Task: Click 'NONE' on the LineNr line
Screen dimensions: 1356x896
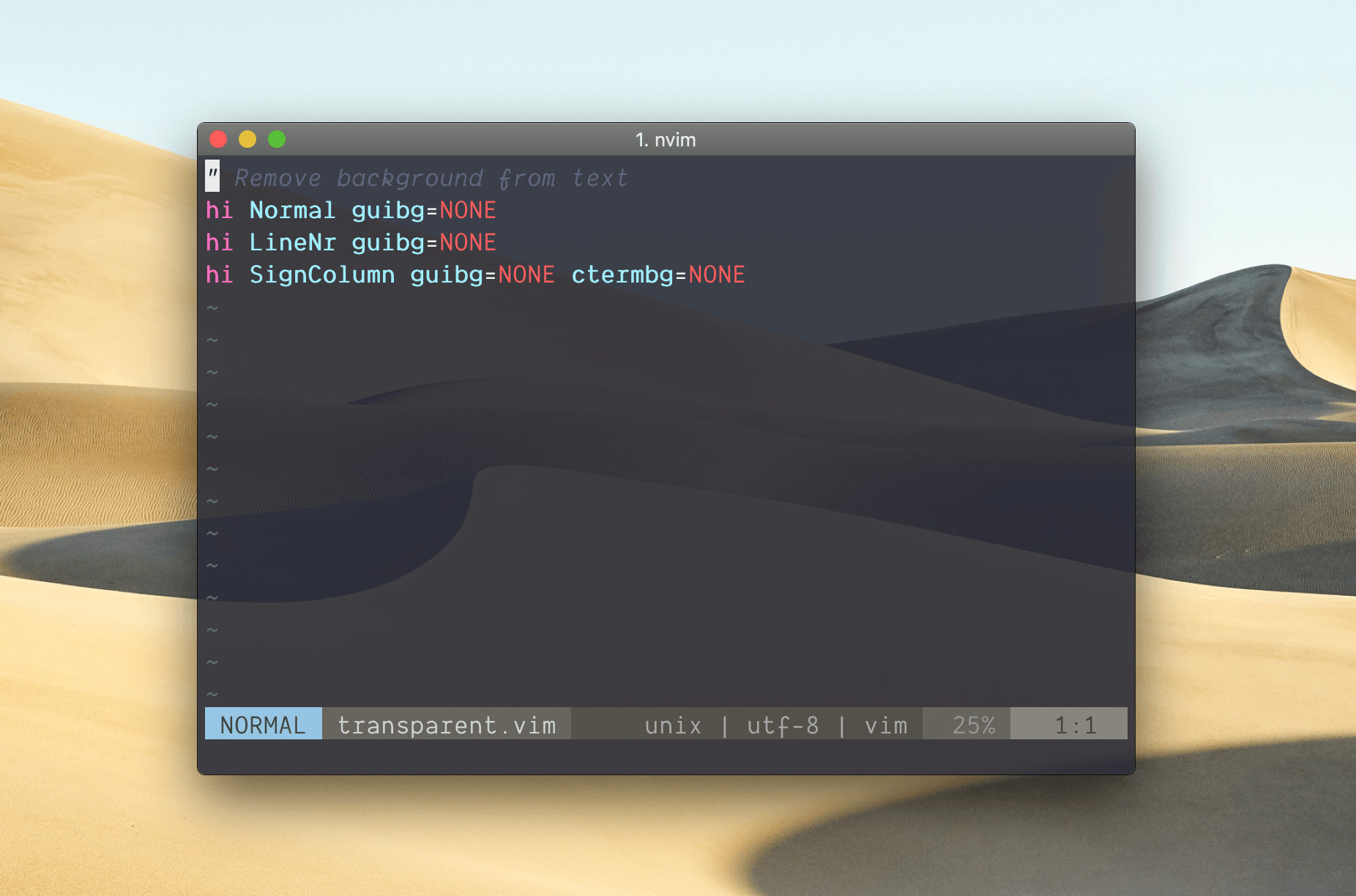Action: [468, 242]
